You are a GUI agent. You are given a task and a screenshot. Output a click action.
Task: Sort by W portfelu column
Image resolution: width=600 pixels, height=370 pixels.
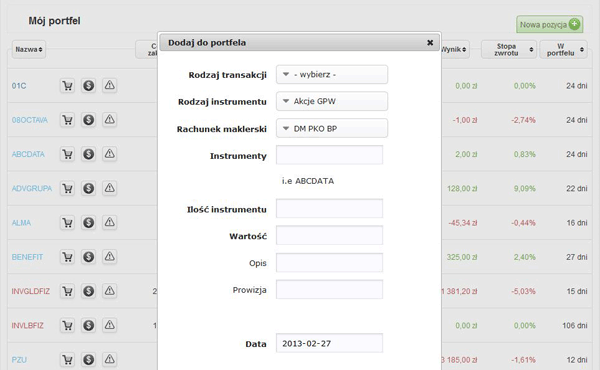(563, 49)
